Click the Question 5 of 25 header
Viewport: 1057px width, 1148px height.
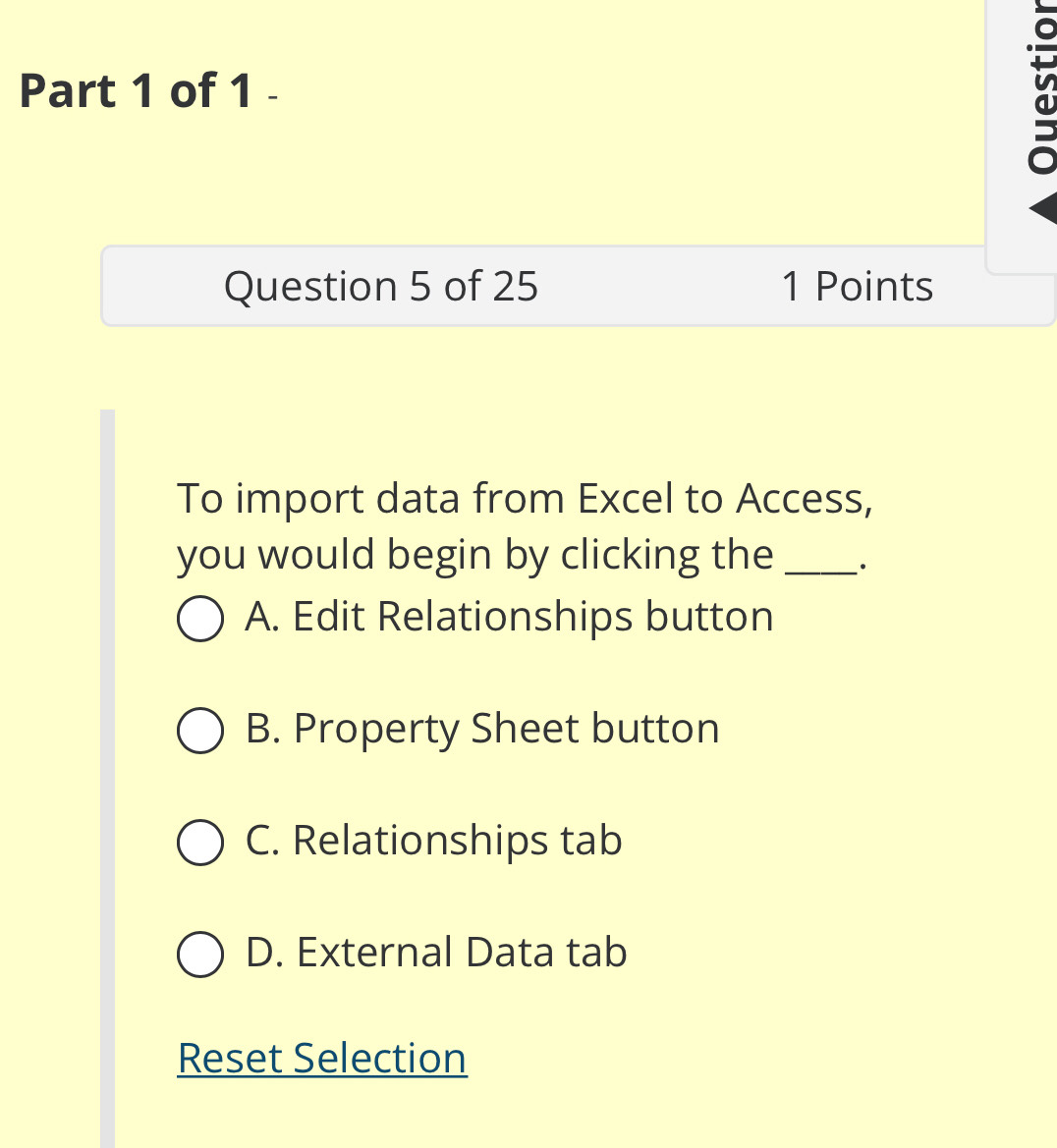click(381, 286)
